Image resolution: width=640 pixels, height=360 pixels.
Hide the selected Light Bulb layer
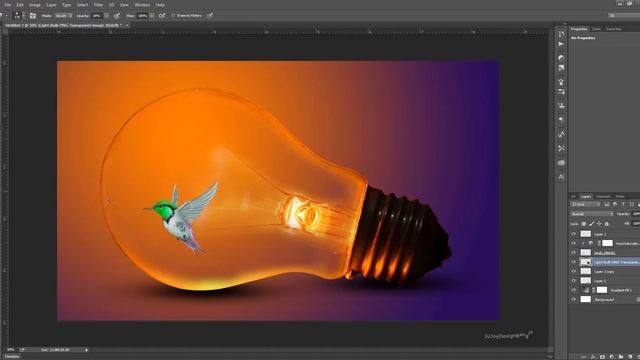pos(573,262)
